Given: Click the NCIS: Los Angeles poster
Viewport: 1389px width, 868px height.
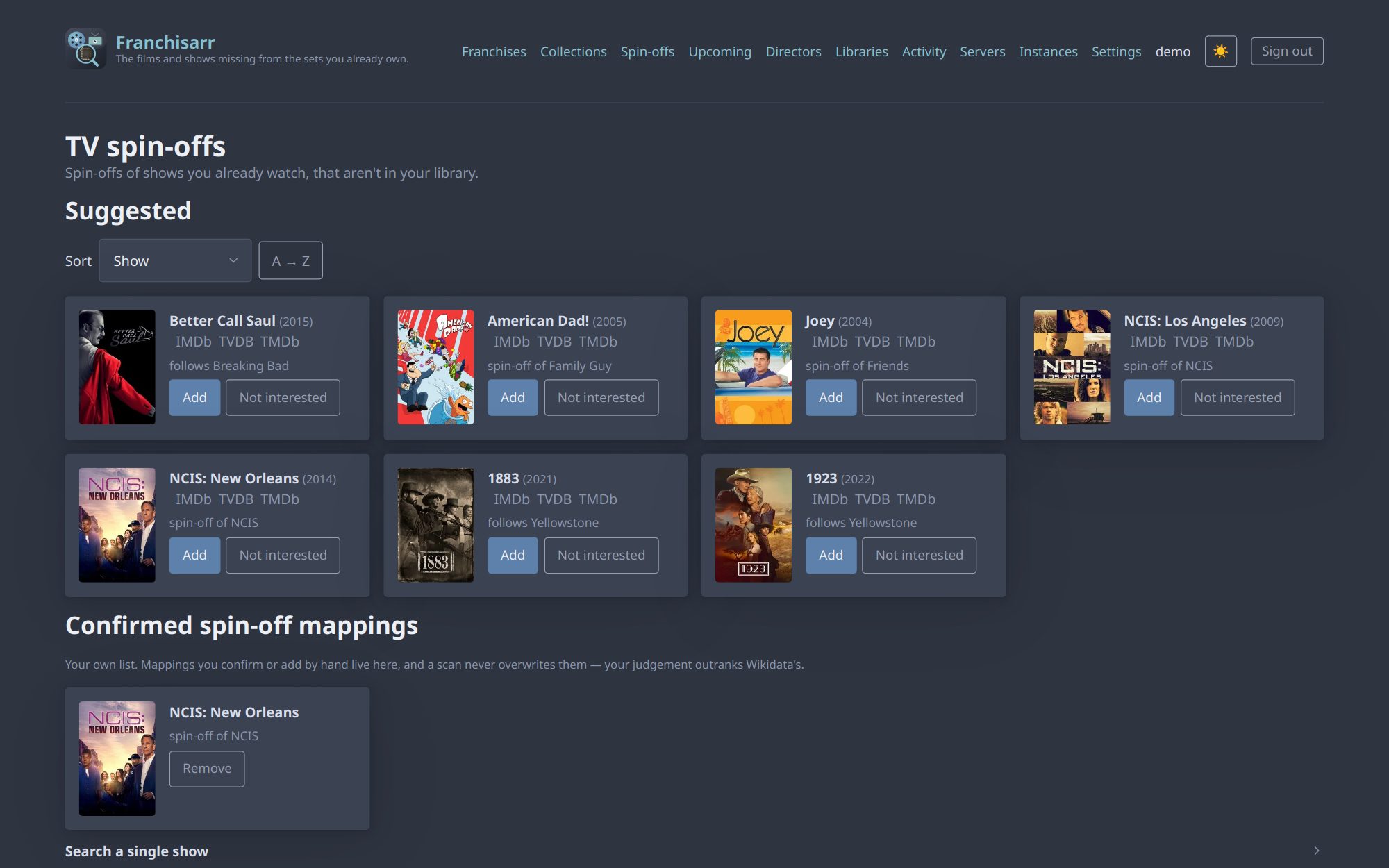Looking at the screenshot, I should pyautogui.click(x=1072, y=367).
